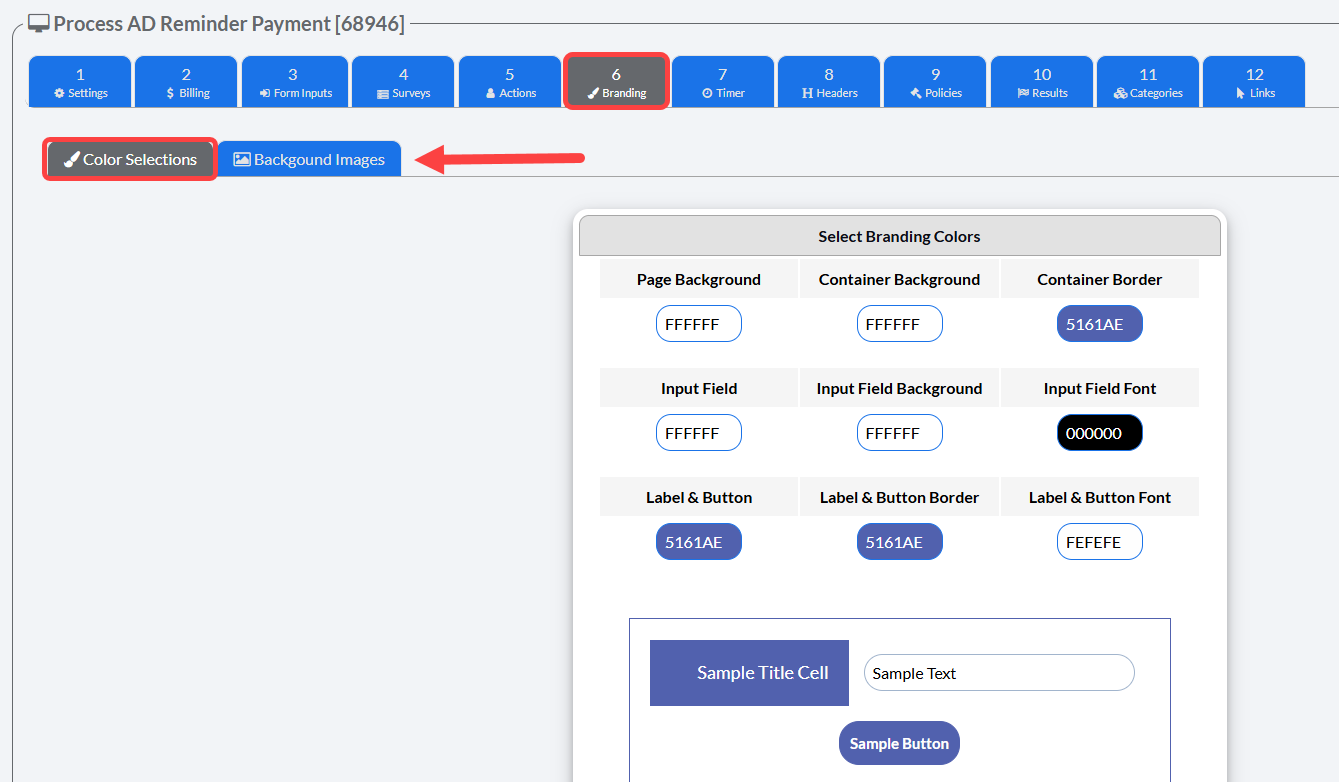1339x782 pixels.
Task: Click the monitor icon beside Process AD Reminder Payment
Action: [x=39, y=24]
